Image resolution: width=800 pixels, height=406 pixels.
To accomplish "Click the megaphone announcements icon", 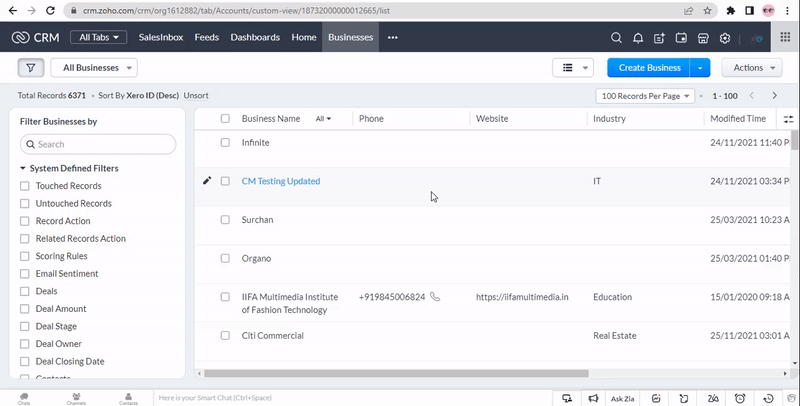I will coord(593,398).
